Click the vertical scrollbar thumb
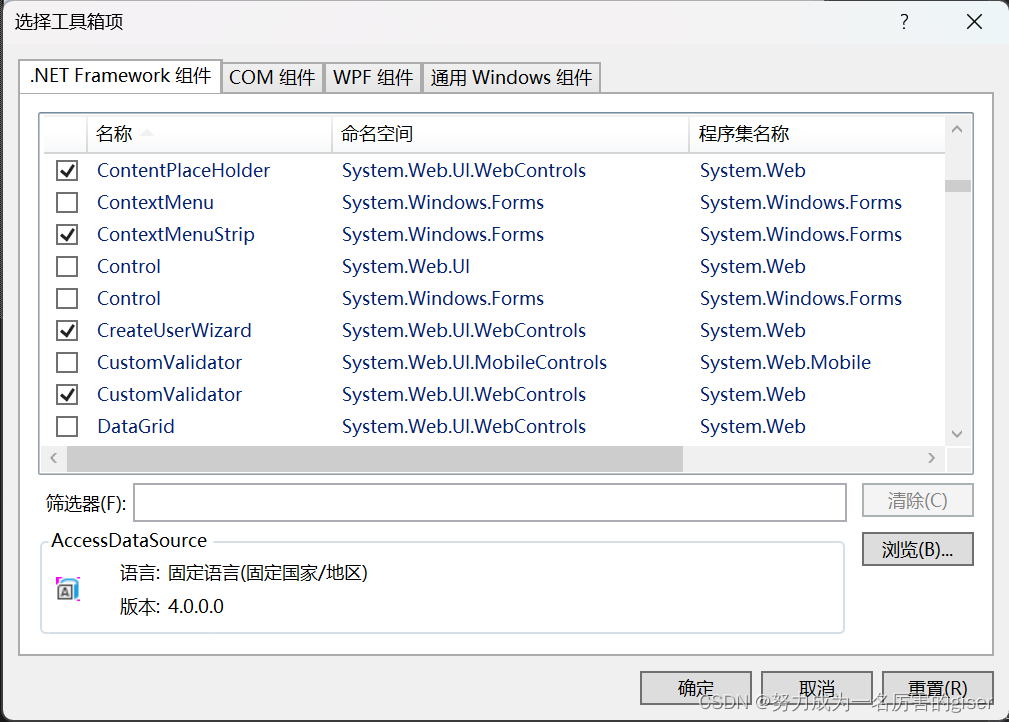This screenshot has height=722, width=1009. pyautogui.click(x=958, y=185)
